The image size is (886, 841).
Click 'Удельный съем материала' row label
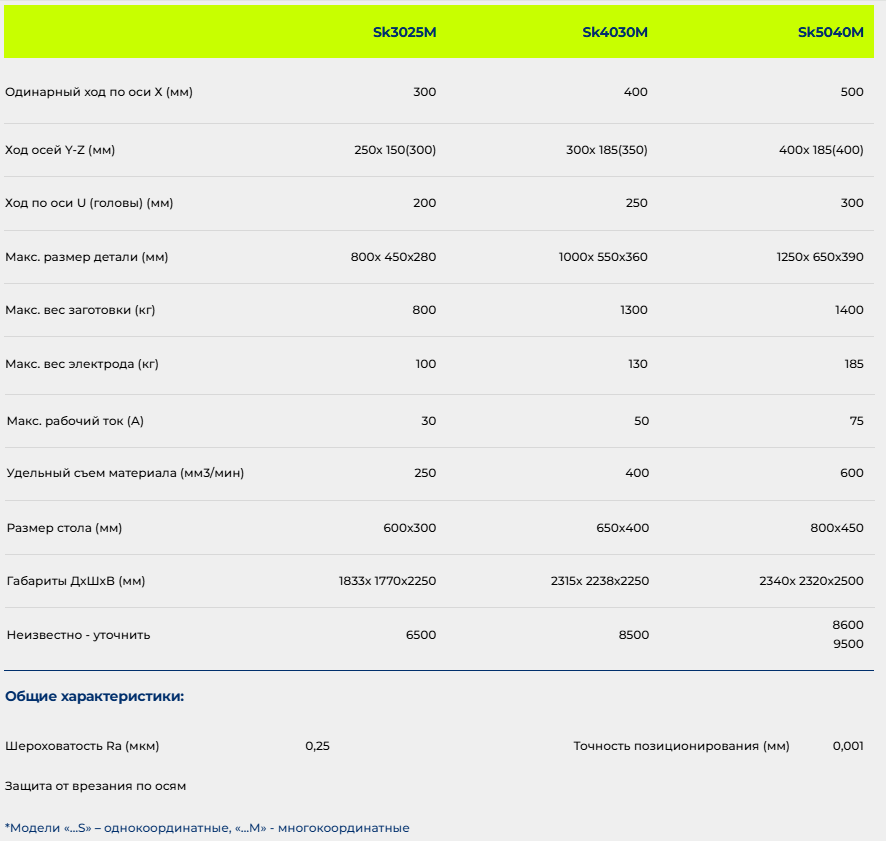pyautogui.click(x=125, y=473)
